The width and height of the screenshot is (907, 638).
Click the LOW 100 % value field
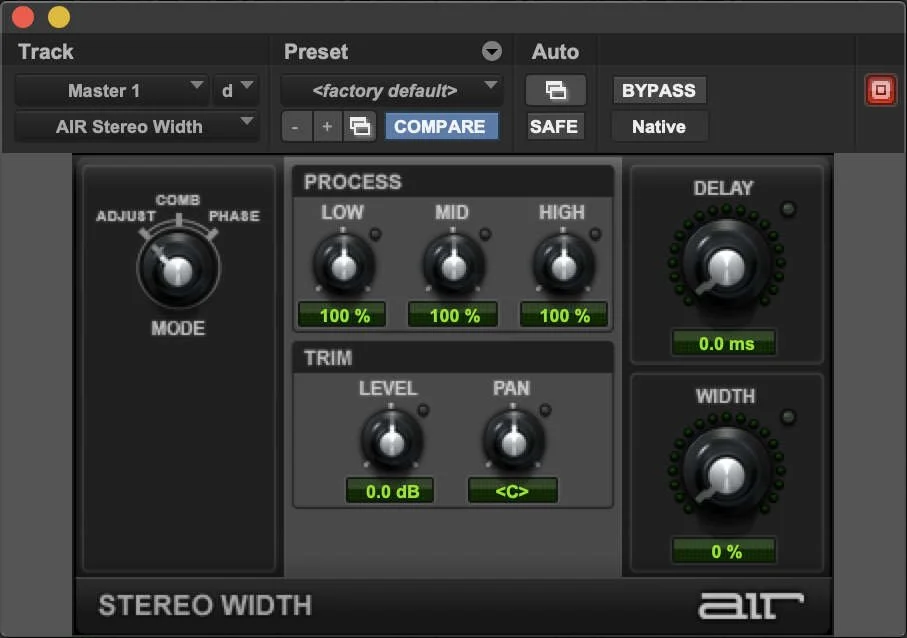coord(342,315)
